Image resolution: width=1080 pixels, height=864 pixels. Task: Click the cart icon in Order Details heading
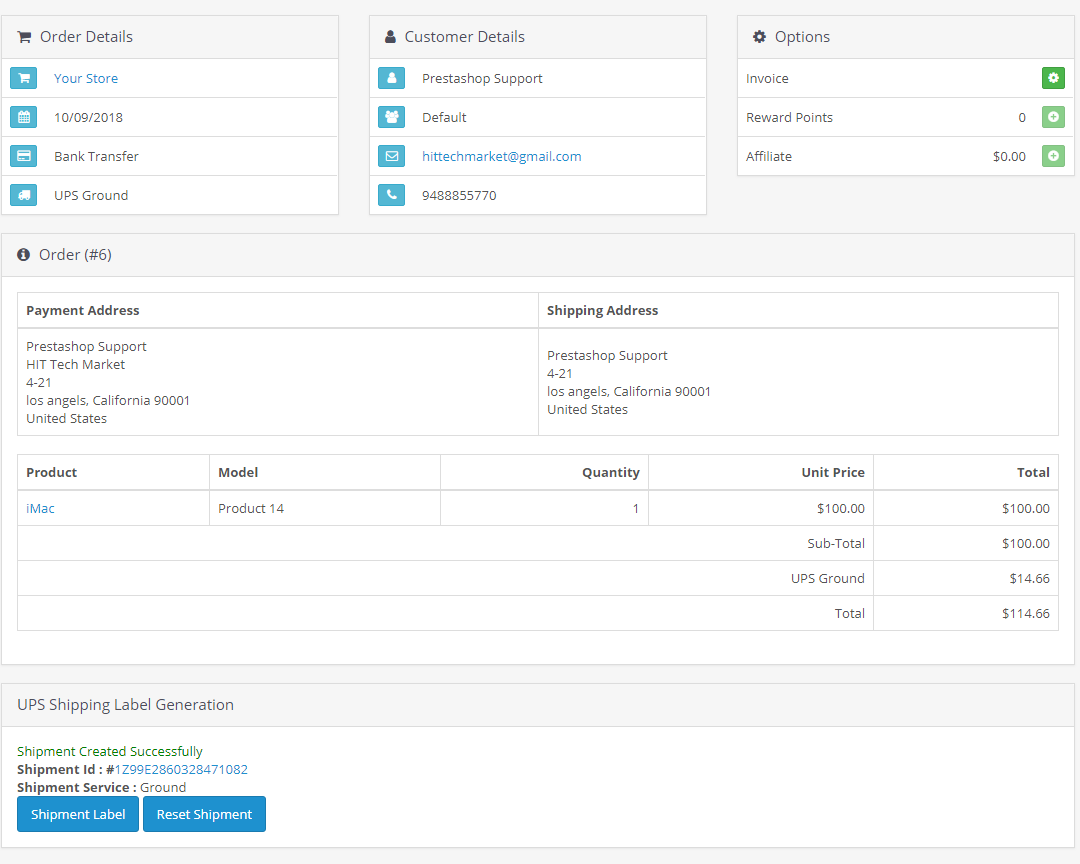[24, 37]
